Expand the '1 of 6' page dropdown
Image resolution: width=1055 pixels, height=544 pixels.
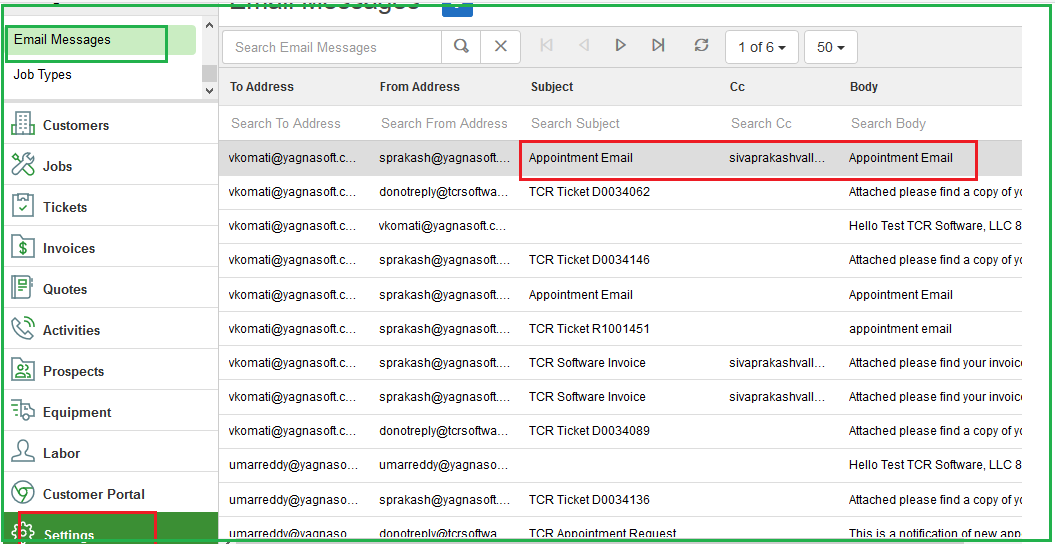pyautogui.click(x=761, y=47)
